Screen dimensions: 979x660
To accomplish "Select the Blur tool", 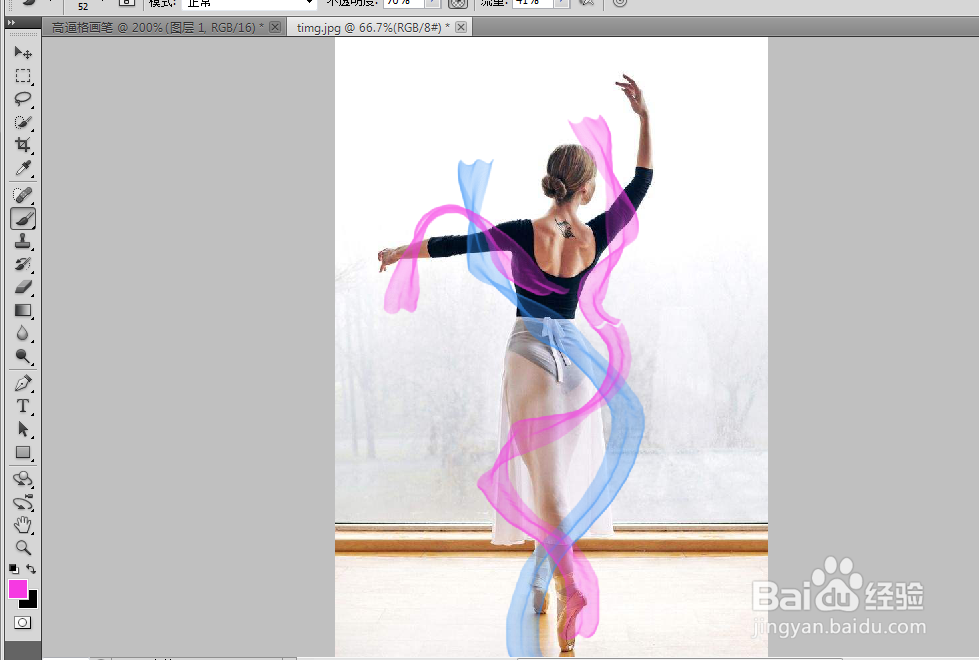I will coord(22,333).
